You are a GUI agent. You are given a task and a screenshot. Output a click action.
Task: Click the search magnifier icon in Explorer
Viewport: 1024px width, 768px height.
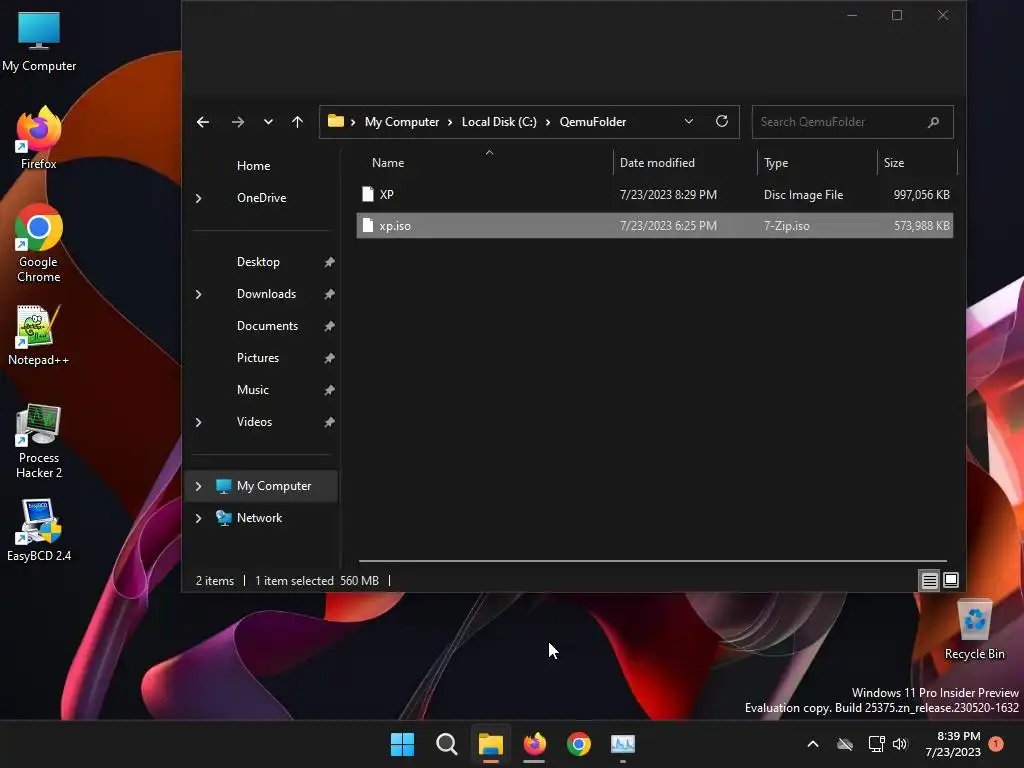tap(933, 122)
